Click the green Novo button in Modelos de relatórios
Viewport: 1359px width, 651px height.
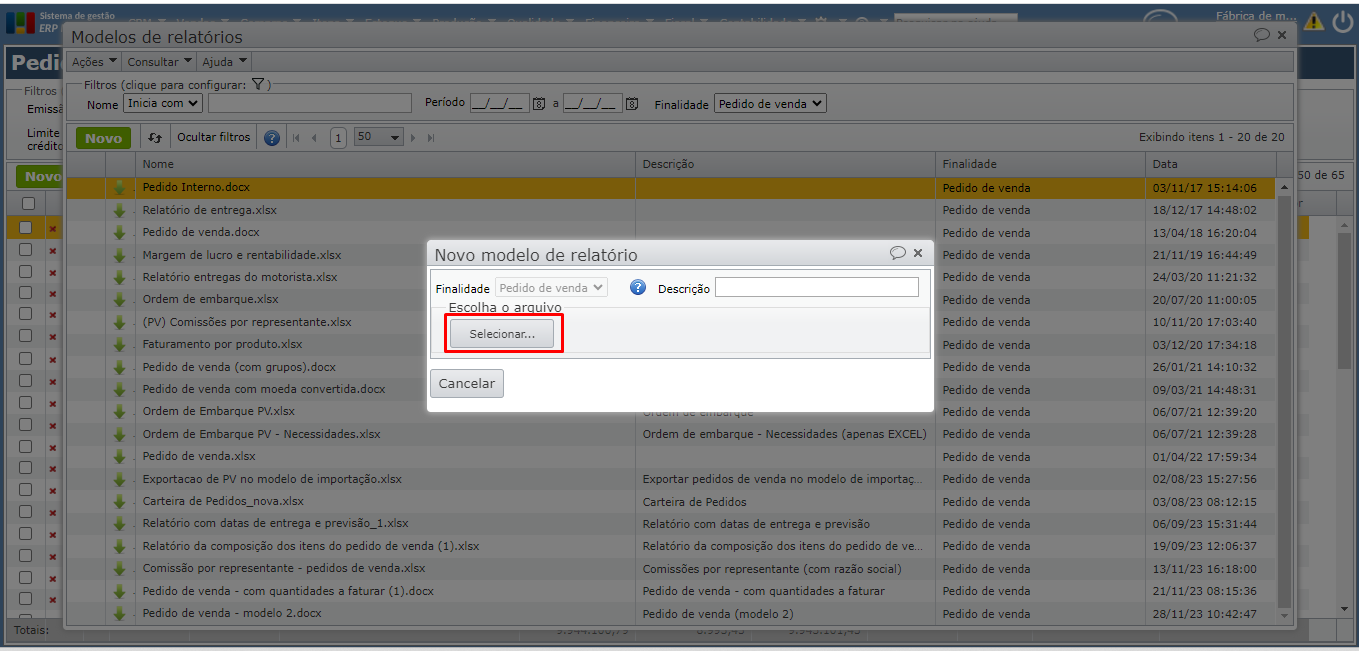(x=103, y=138)
